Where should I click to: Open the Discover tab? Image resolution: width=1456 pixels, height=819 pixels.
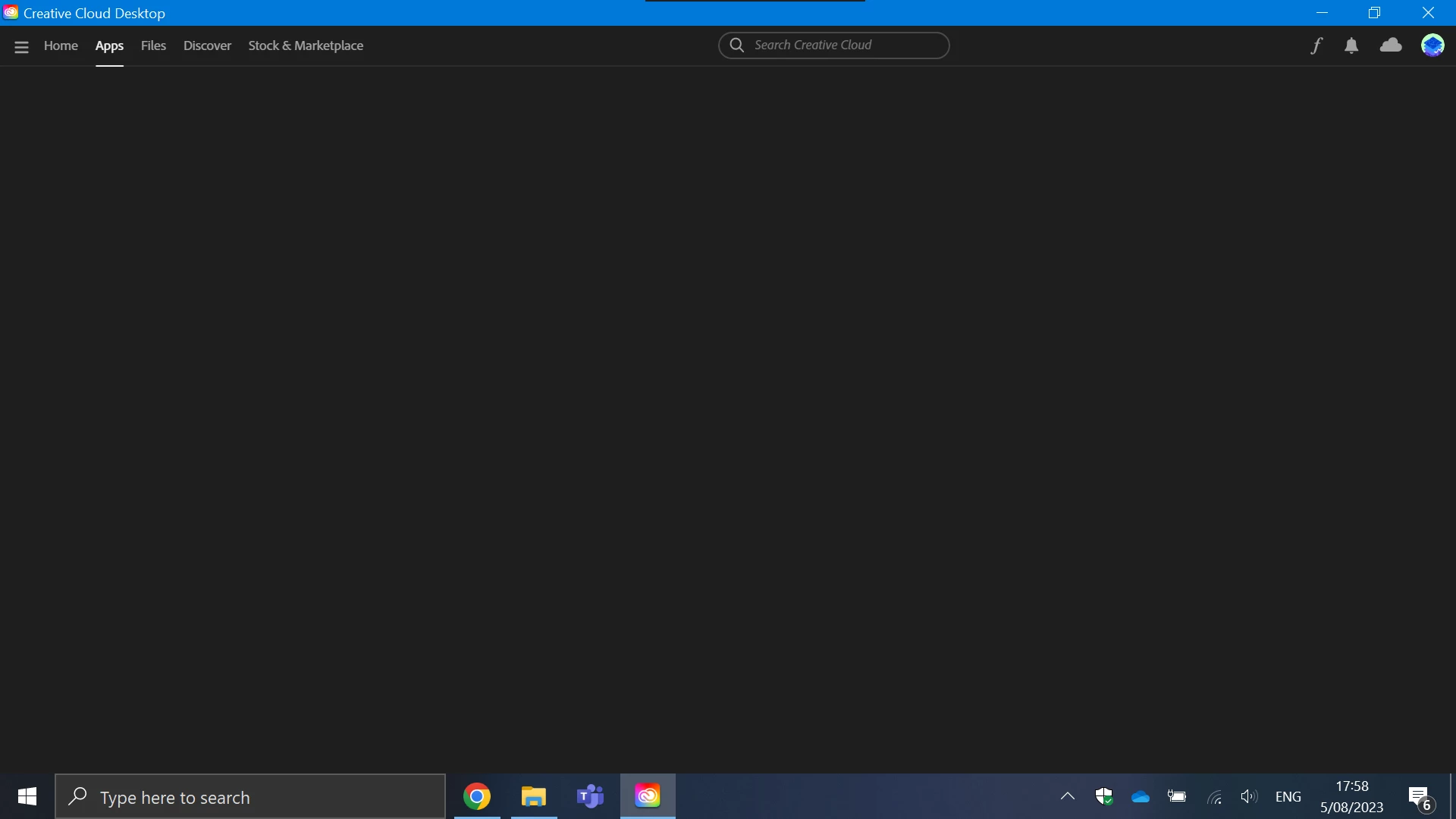(x=207, y=45)
